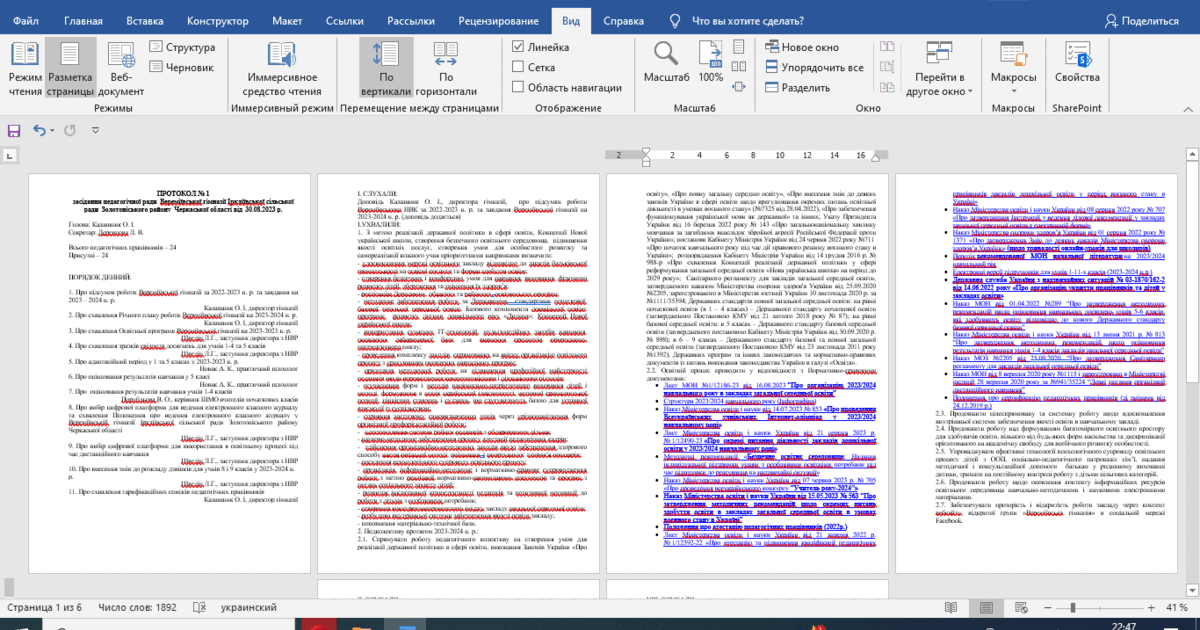The height and width of the screenshot is (630, 1200).
Task: Customize Quick Access Toolbar dropdown
Action: (93, 130)
